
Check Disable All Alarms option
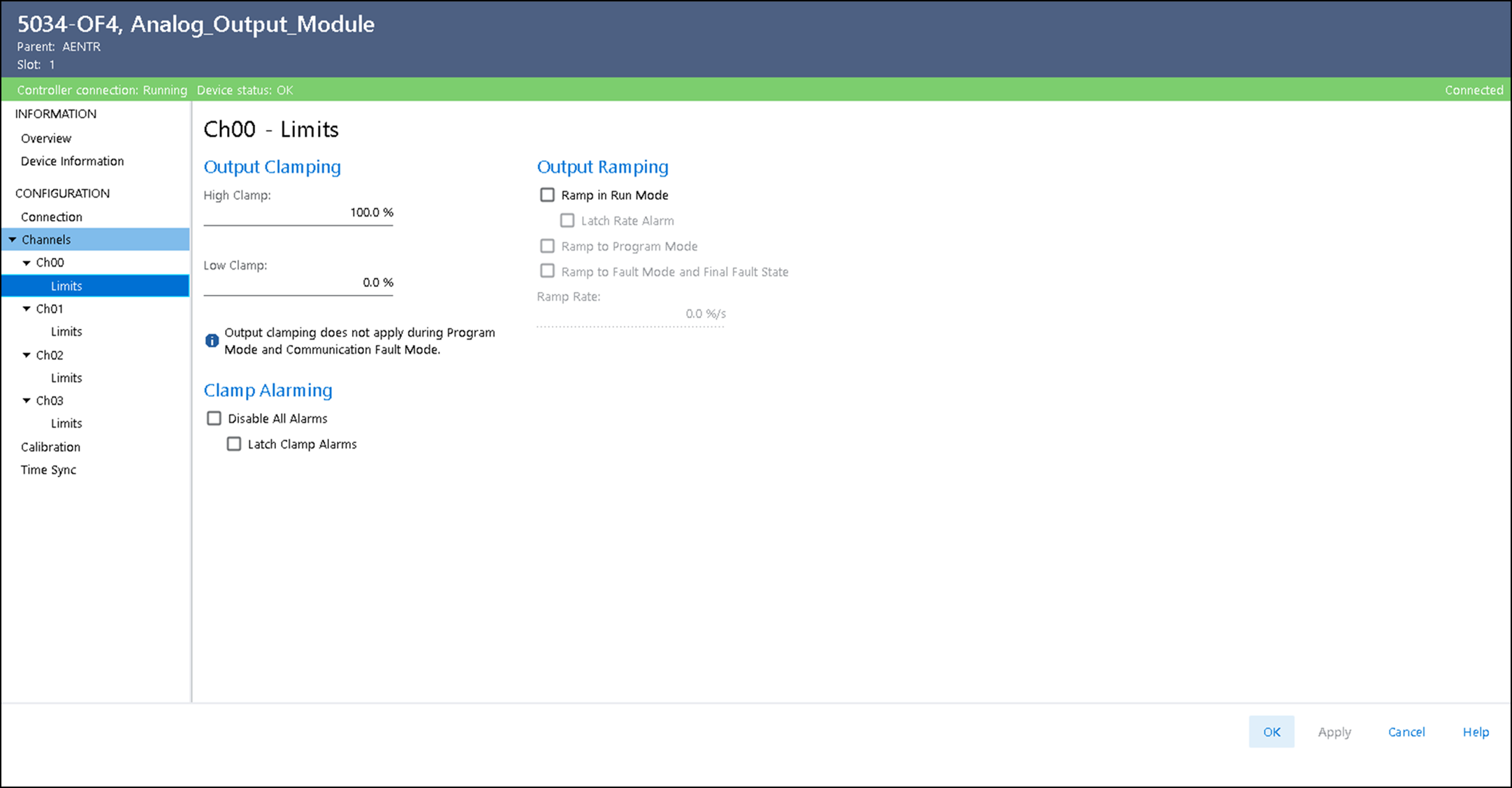[x=214, y=418]
